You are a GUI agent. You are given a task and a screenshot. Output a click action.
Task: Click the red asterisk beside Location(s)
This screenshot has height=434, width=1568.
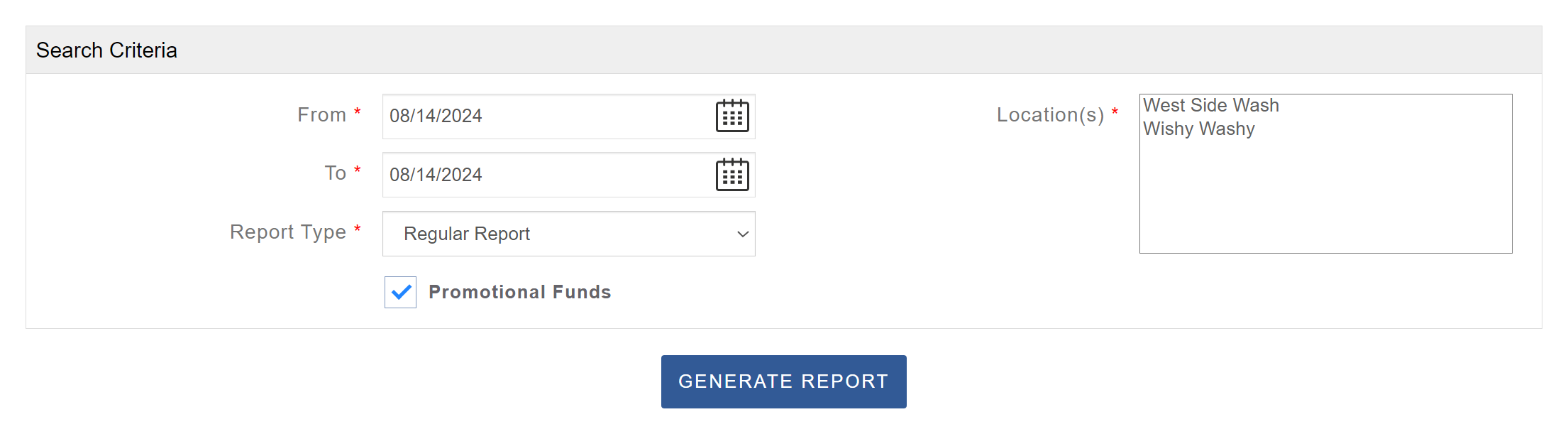click(1115, 112)
